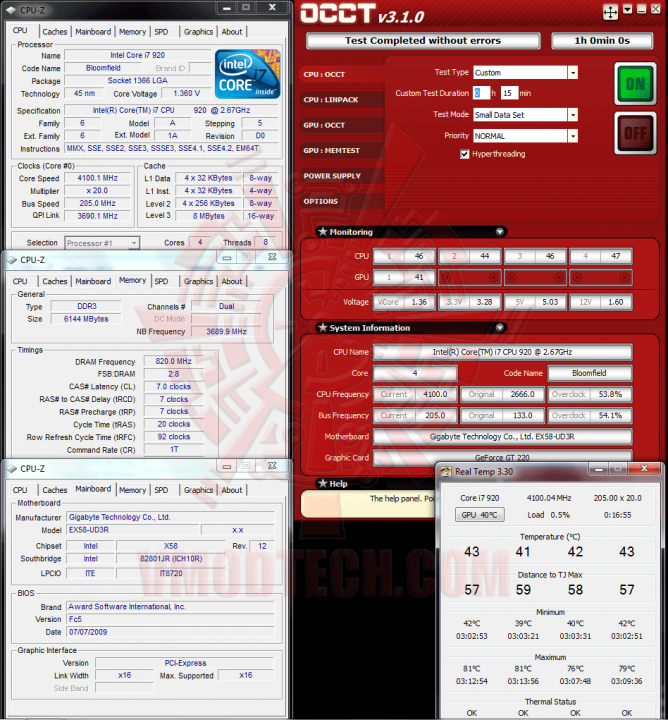Open CPU tab in CPU-Z Memory window
This screenshot has width=668, height=720.
pyautogui.click(x=20, y=281)
